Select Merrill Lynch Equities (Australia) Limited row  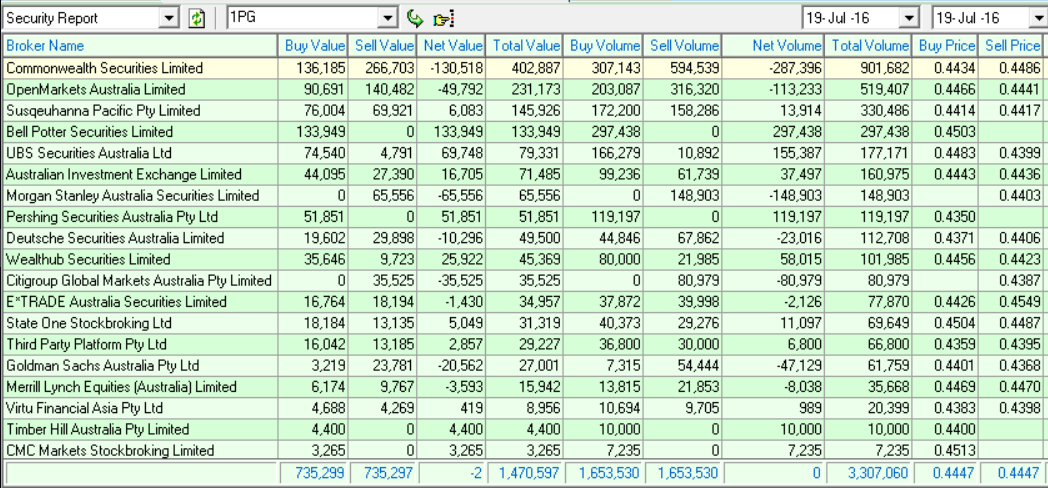pyautogui.click(x=524, y=387)
